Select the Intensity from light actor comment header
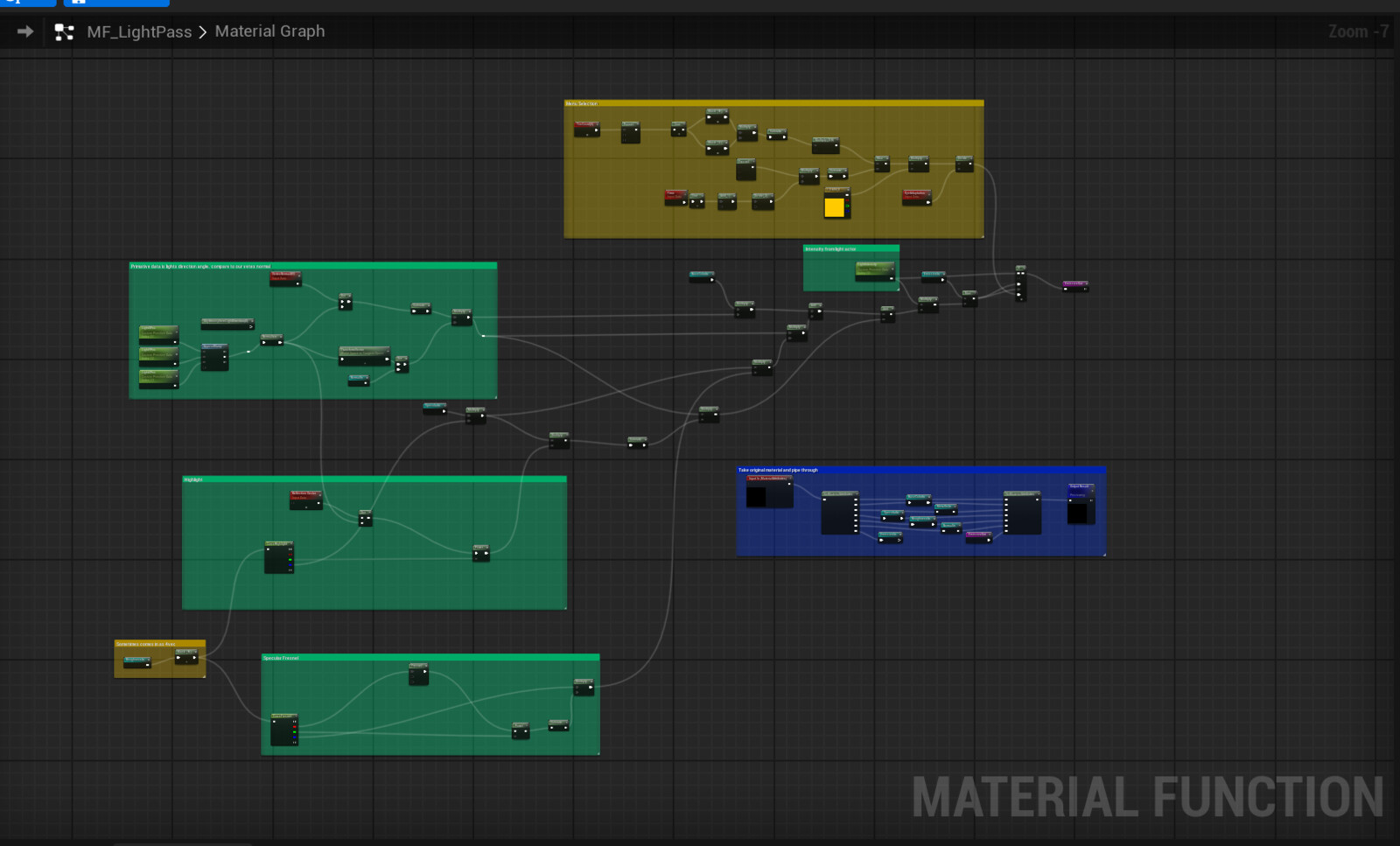Image resolution: width=1400 pixels, height=846 pixels. (850, 248)
